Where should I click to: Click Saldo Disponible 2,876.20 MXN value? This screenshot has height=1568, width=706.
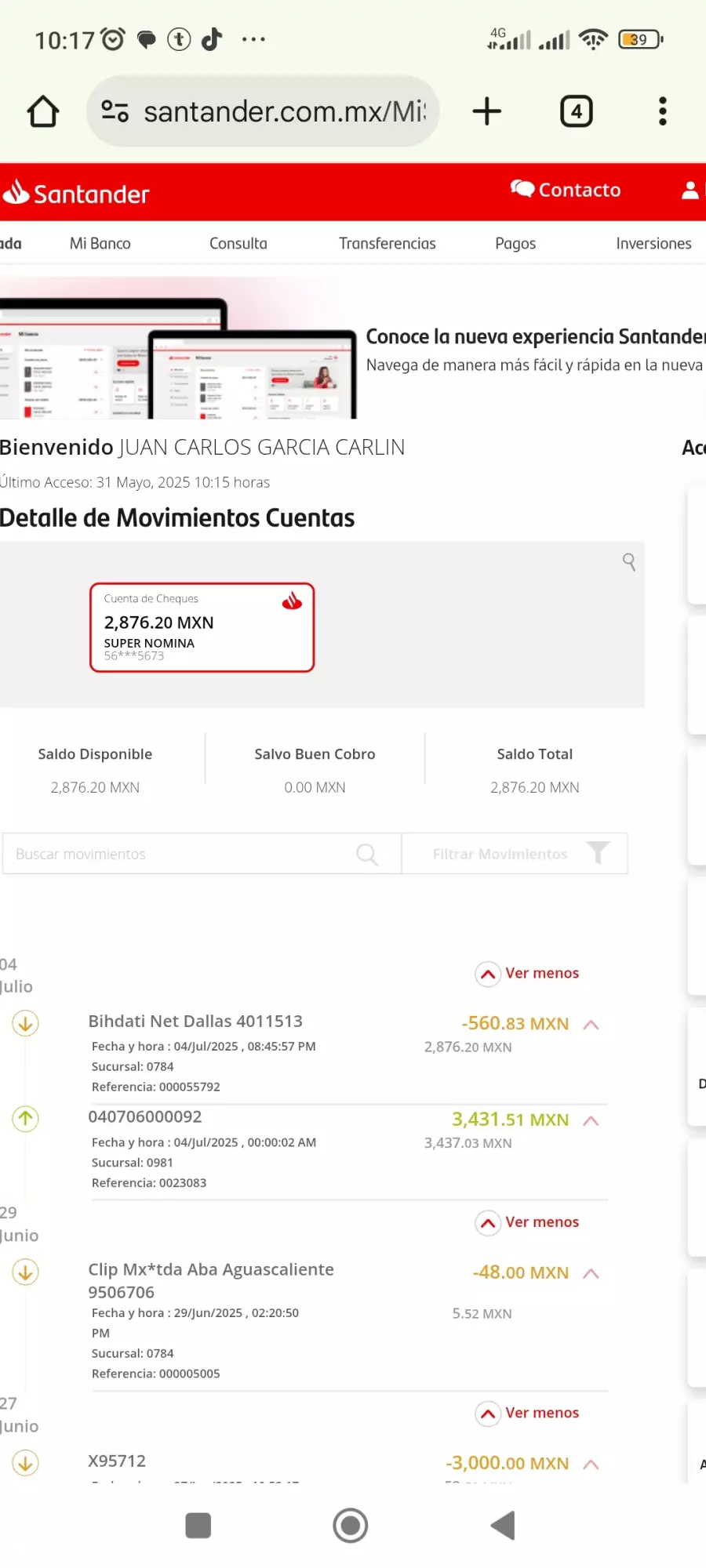(x=95, y=788)
